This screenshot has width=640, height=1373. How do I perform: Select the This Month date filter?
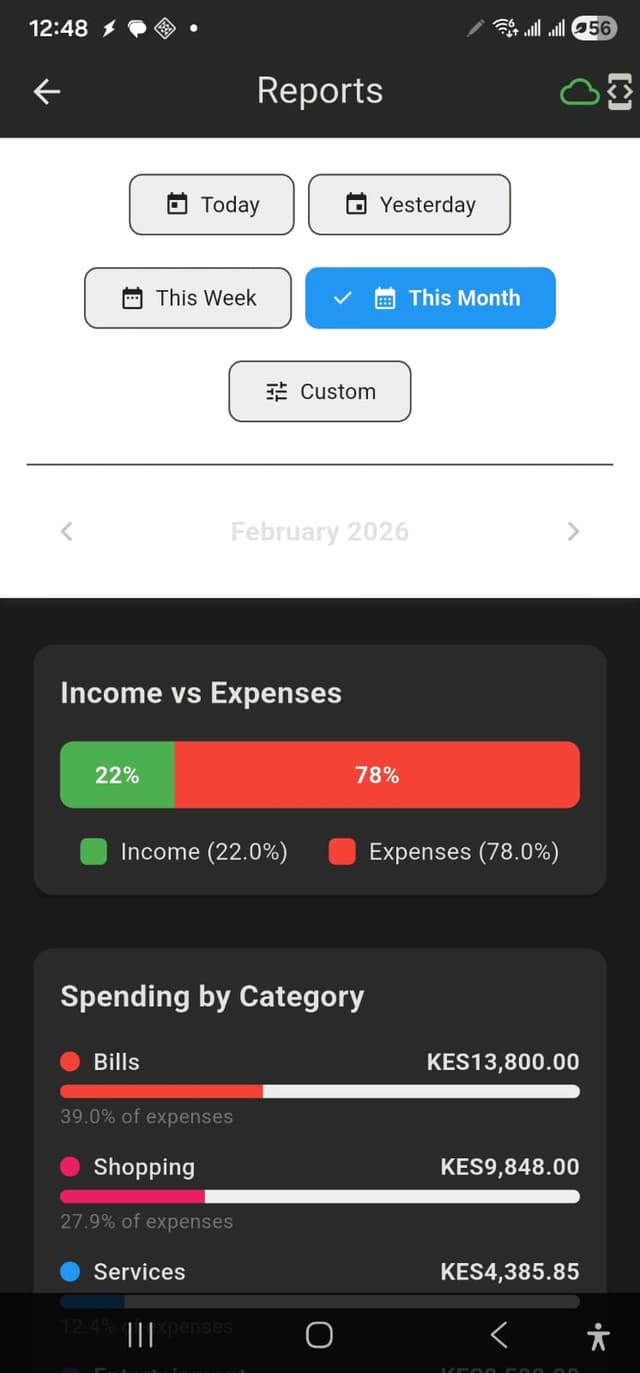click(430, 297)
